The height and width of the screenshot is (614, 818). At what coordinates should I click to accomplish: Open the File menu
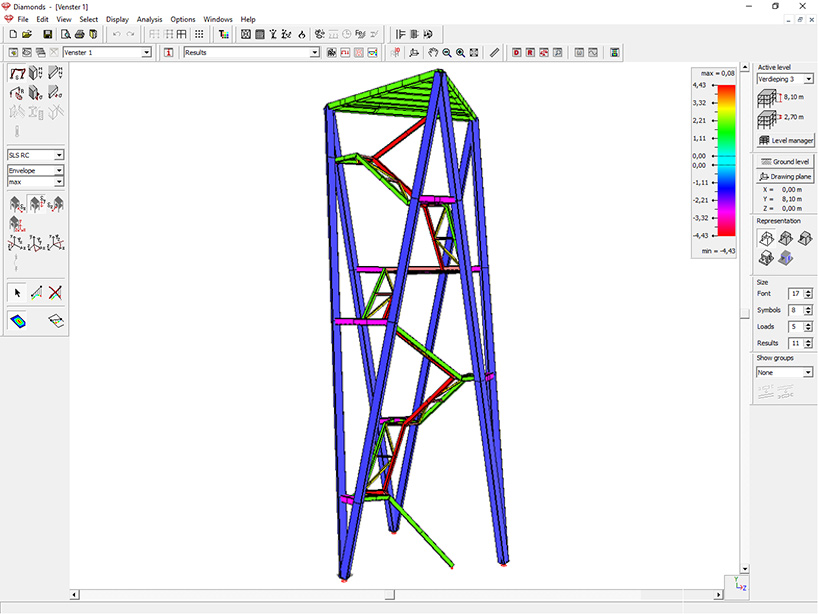tap(23, 19)
